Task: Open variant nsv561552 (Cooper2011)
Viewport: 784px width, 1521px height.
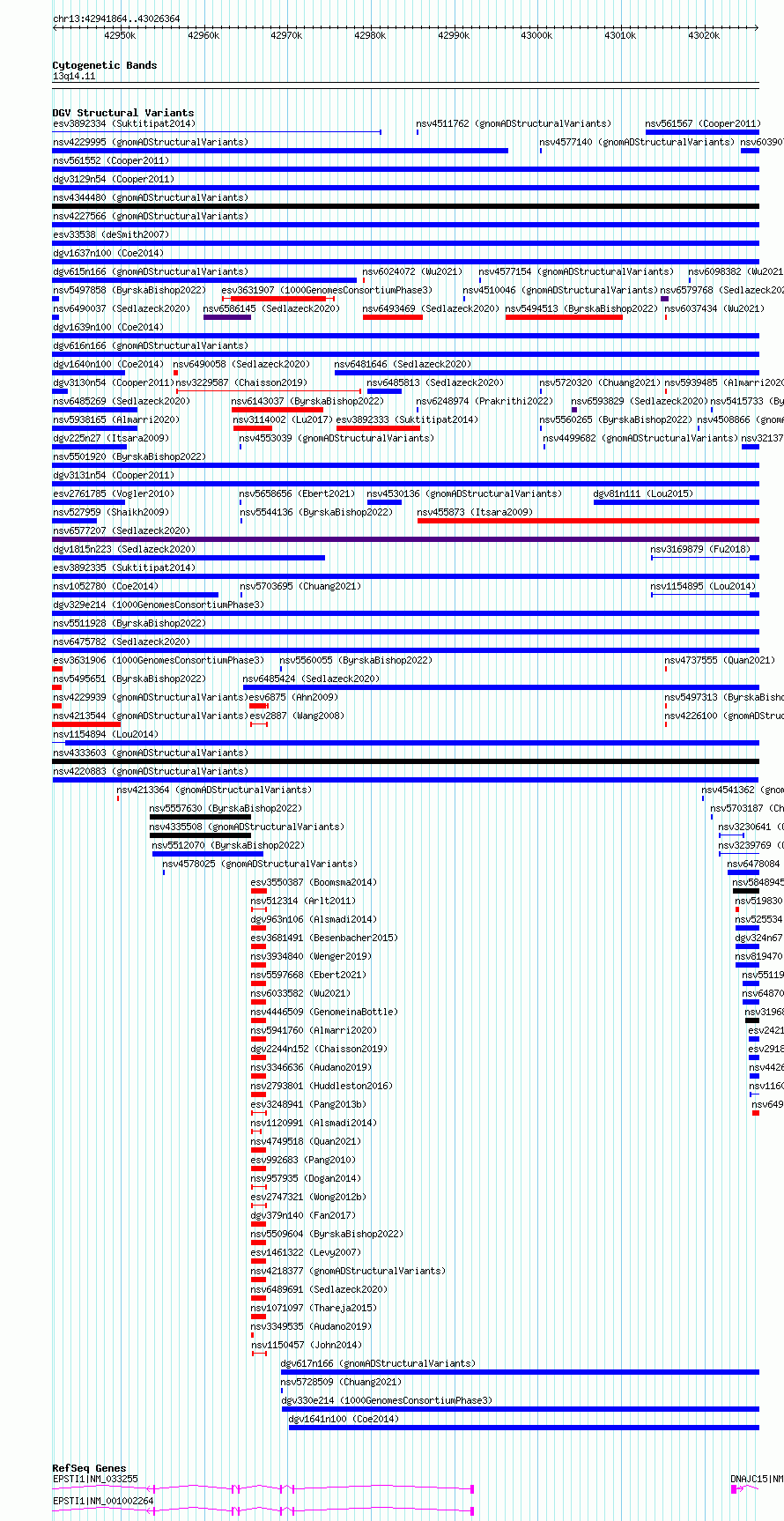Action: pos(111,161)
